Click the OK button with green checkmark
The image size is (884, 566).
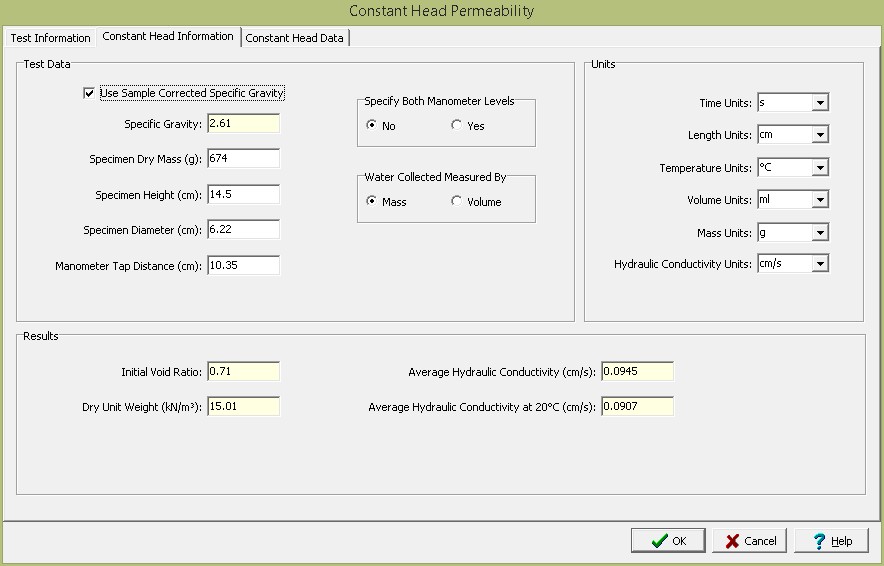668,541
